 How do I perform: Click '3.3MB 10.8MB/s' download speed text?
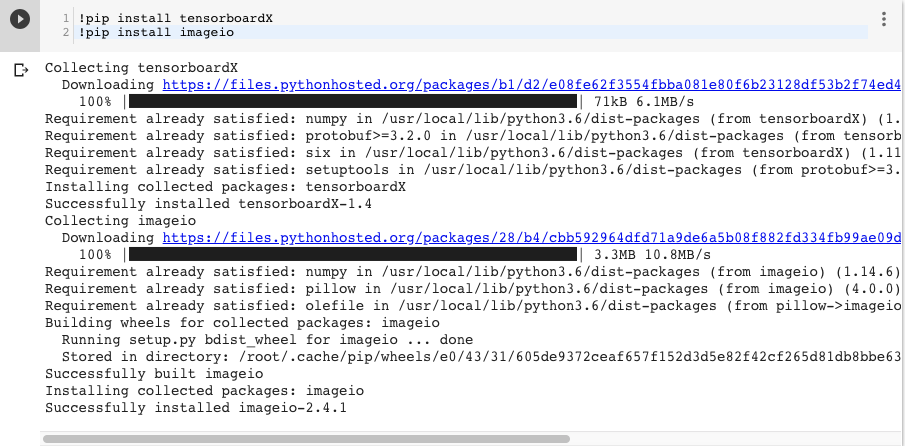pyautogui.click(x=653, y=254)
